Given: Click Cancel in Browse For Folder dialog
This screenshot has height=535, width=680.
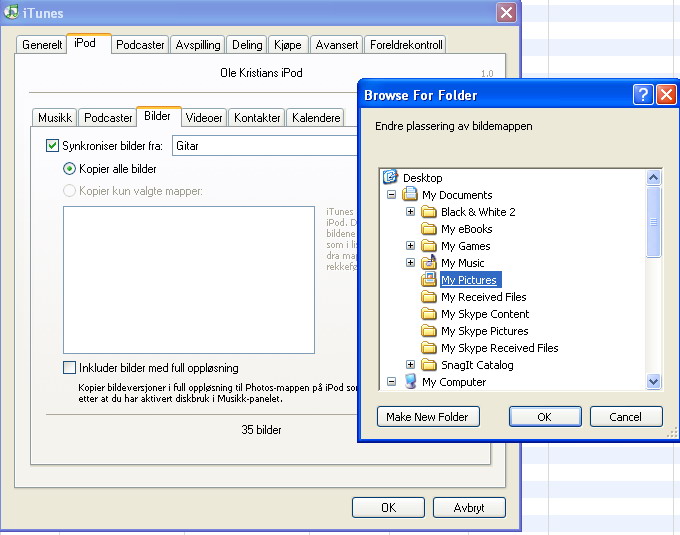Looking at the screenshot, I should [x=626, y=417].
